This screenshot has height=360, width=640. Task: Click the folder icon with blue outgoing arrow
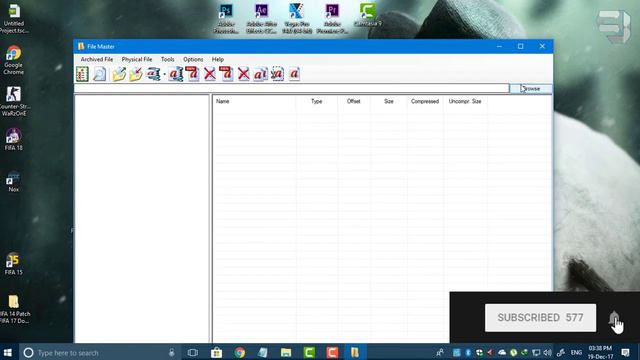(x=119, y=74)
